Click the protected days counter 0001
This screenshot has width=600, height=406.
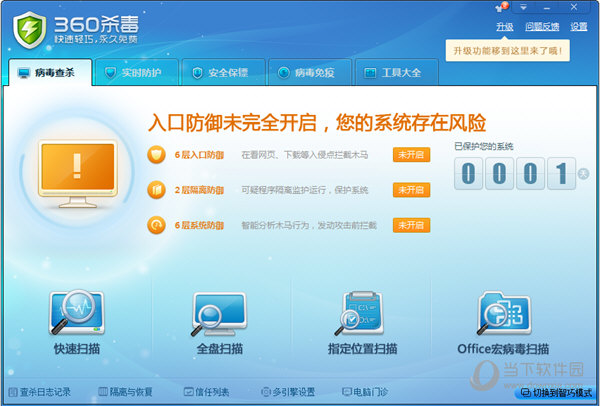pyautogui.click(x=515, y=173)
